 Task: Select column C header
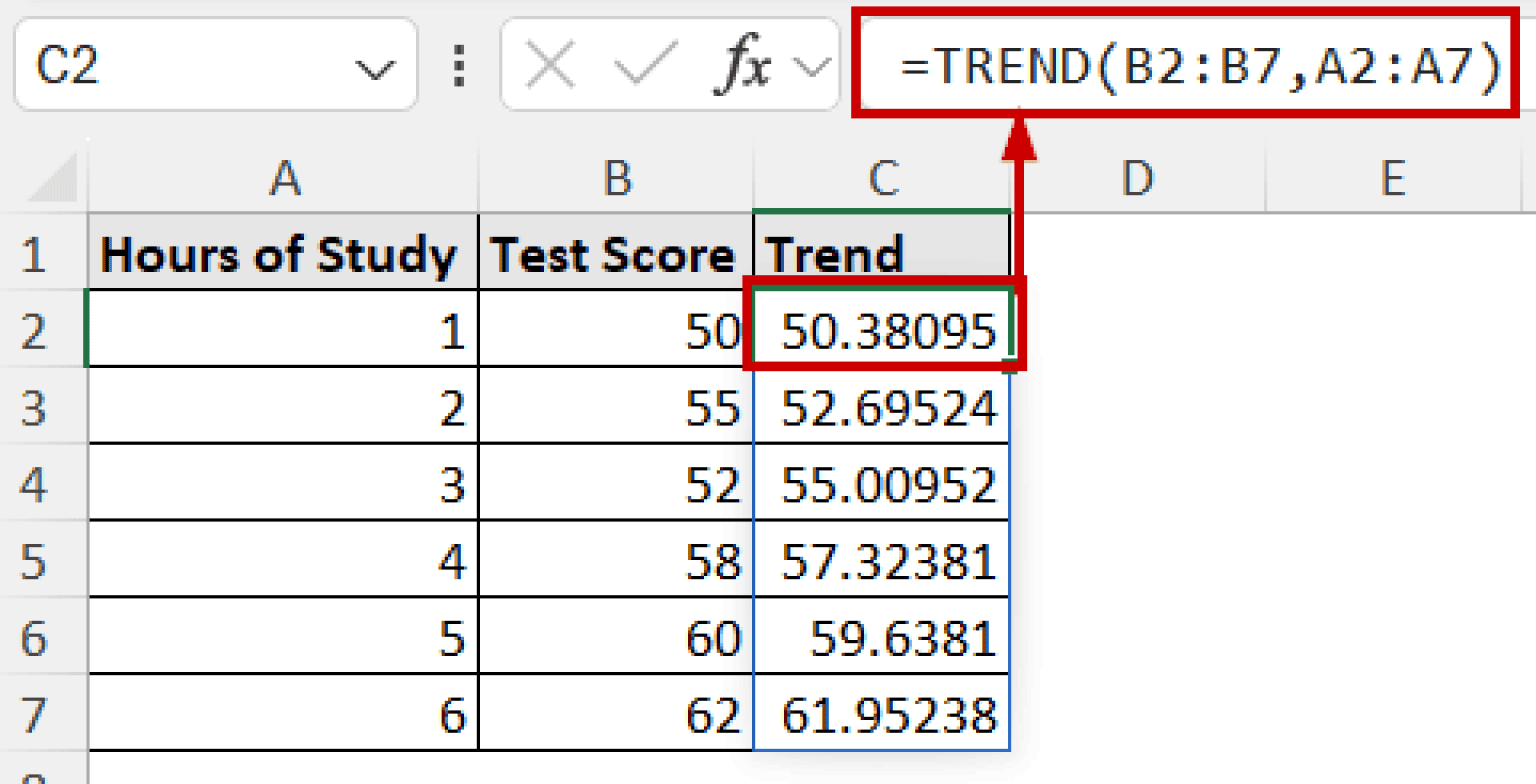point(881,179)
